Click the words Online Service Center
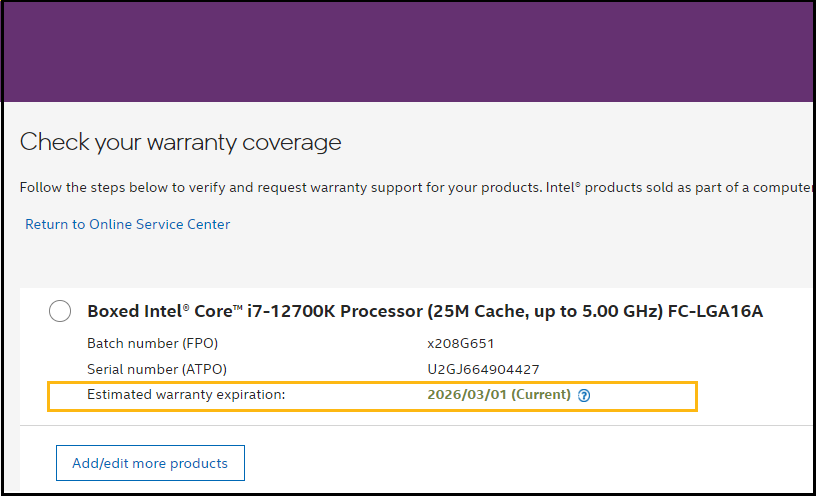This screenshot has width=818, height=500. [160, 224]
